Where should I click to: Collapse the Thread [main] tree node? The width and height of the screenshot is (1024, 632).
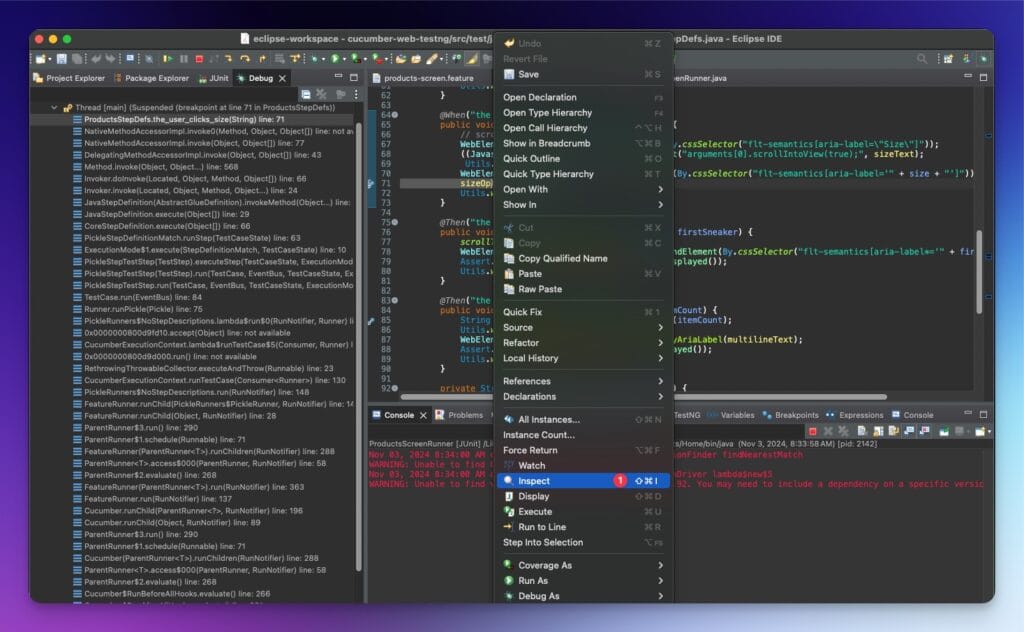pos(54,107)
